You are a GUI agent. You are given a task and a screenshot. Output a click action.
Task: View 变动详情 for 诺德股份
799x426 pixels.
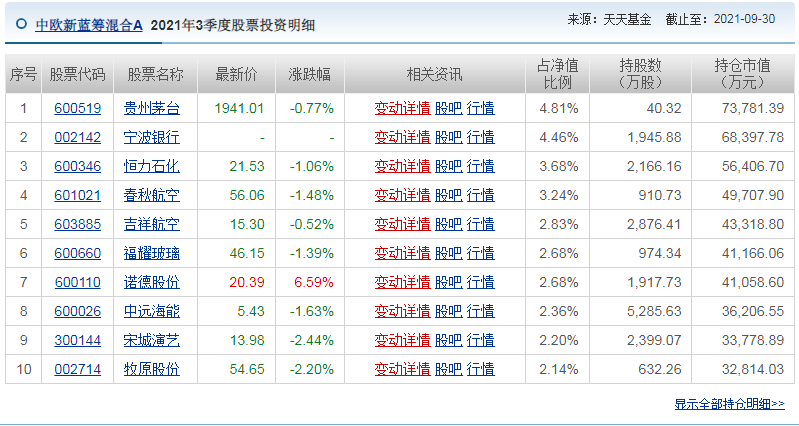403,283
